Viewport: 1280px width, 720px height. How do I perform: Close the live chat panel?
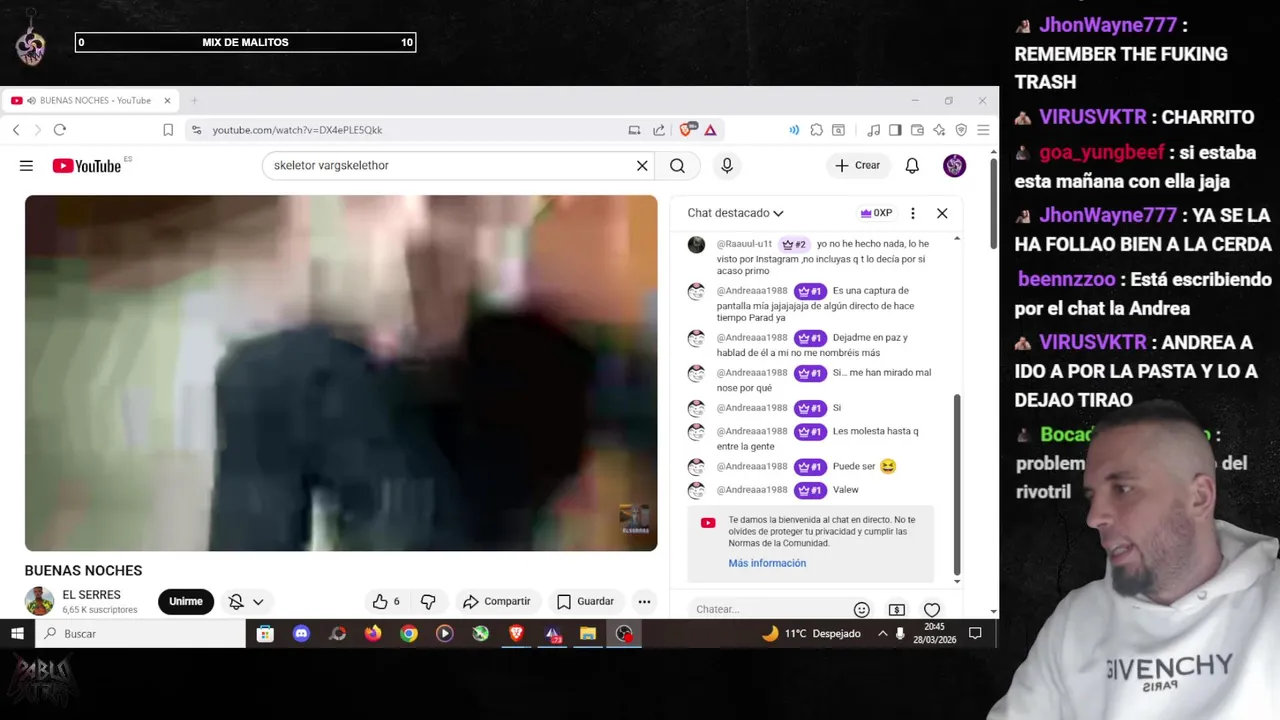[x=942, y=213]
